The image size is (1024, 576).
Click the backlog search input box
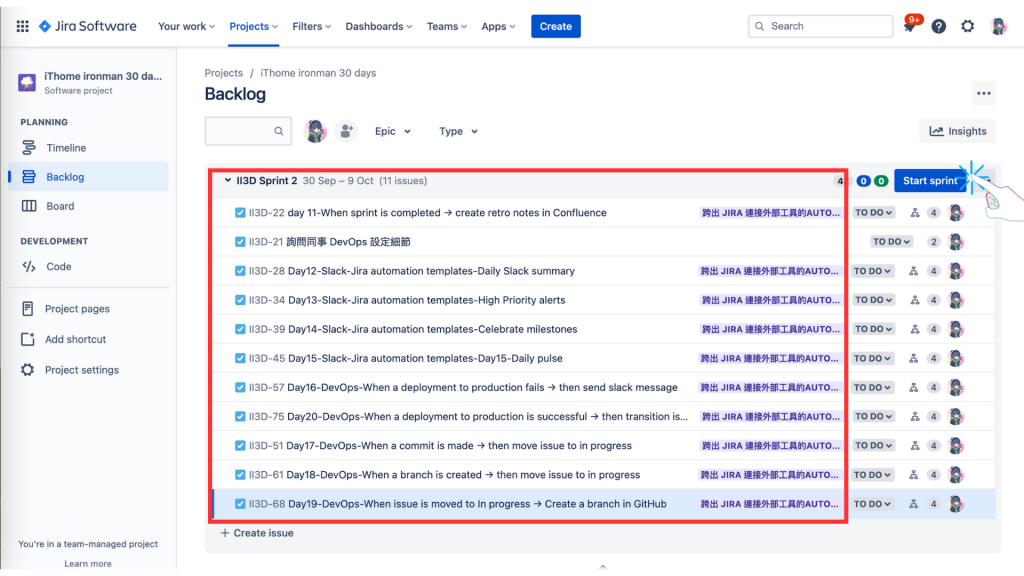pyautogui.click(x=248, y=131)
